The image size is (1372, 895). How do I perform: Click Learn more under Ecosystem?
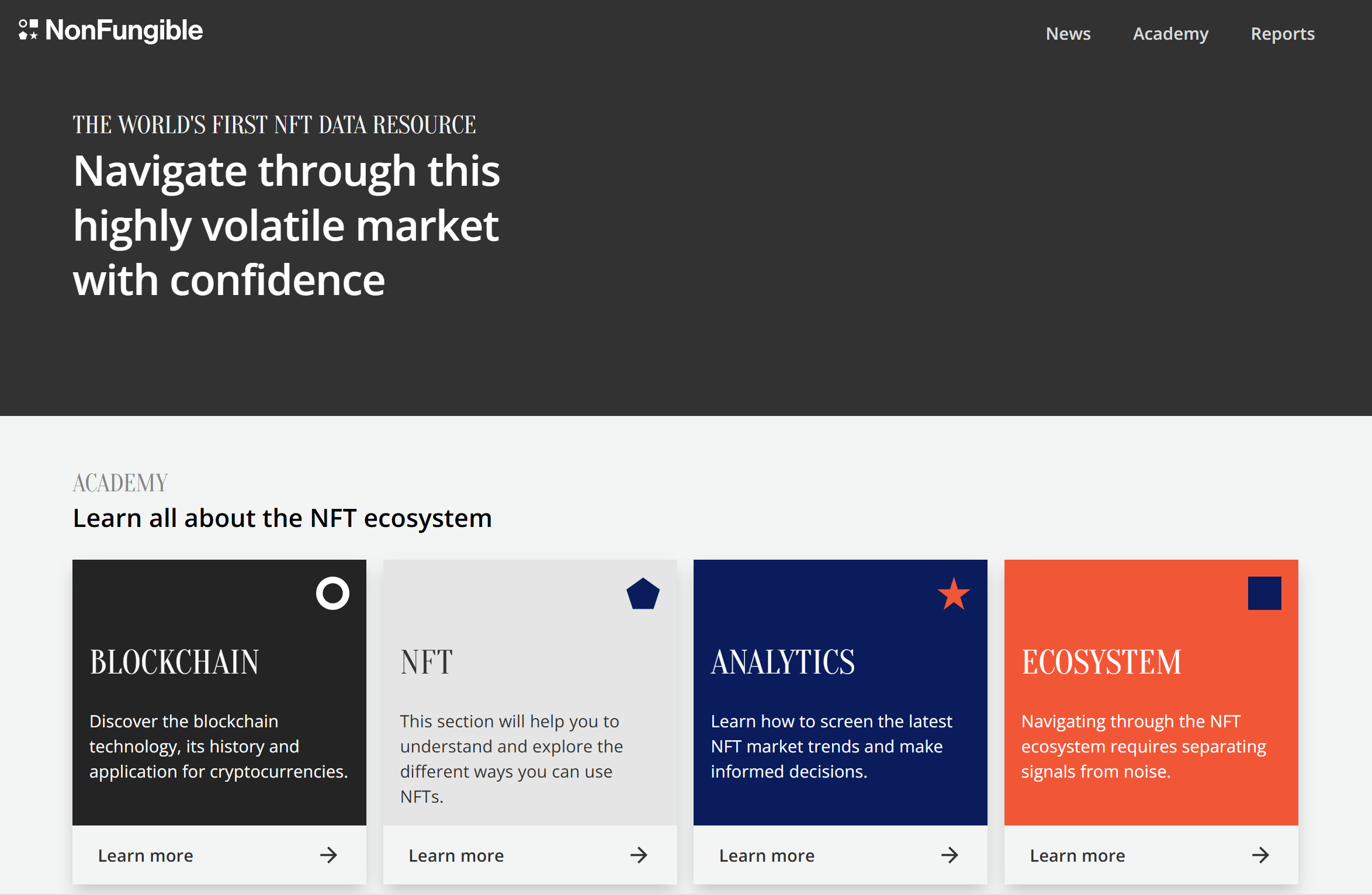tap(1077, 856)
